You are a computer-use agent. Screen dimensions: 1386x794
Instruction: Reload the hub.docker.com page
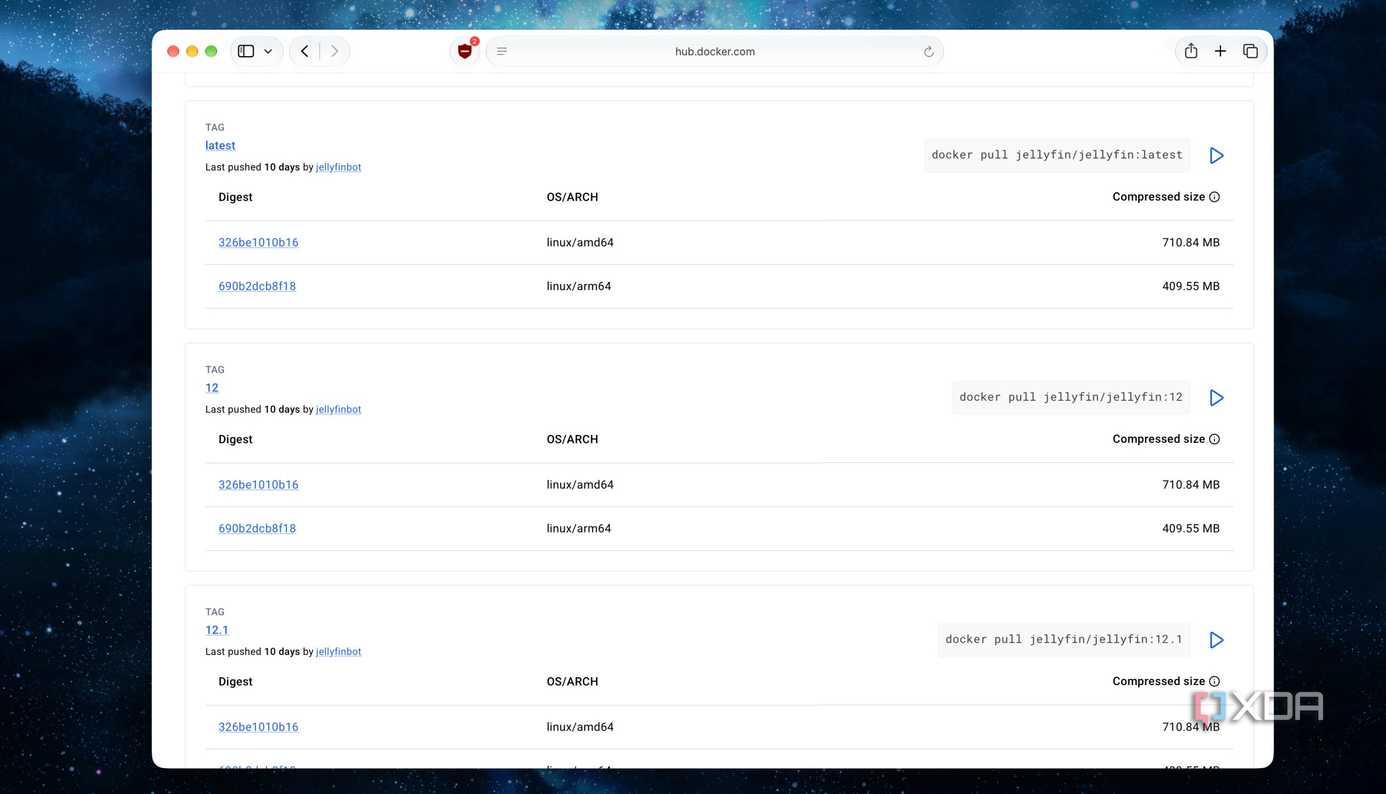pos(929,52)
